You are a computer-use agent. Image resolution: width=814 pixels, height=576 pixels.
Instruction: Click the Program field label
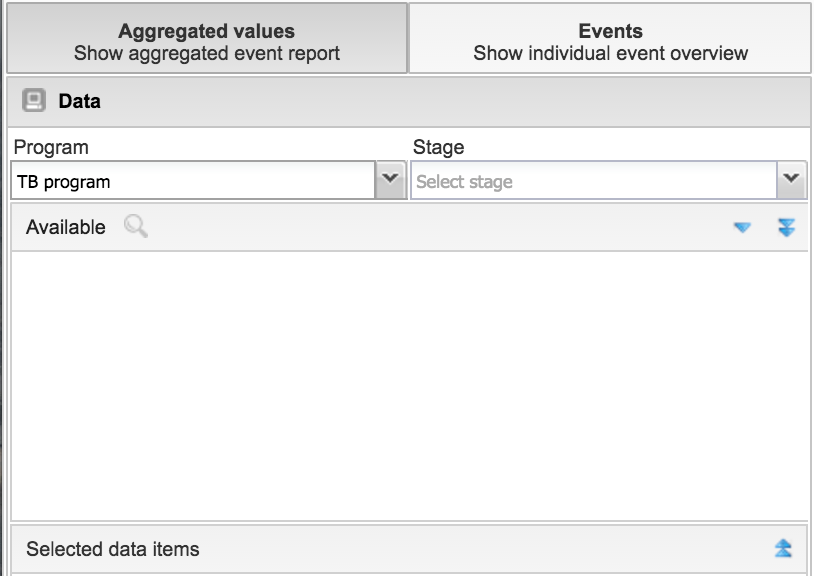[x=51, y=147]
